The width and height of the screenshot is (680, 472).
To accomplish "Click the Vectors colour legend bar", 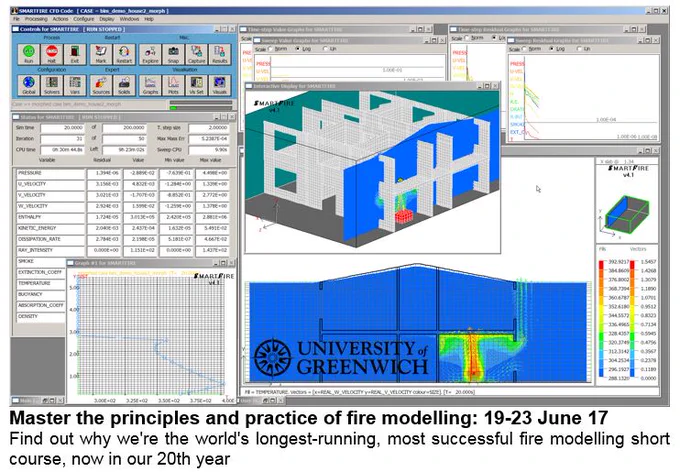I will coord(632,319).
